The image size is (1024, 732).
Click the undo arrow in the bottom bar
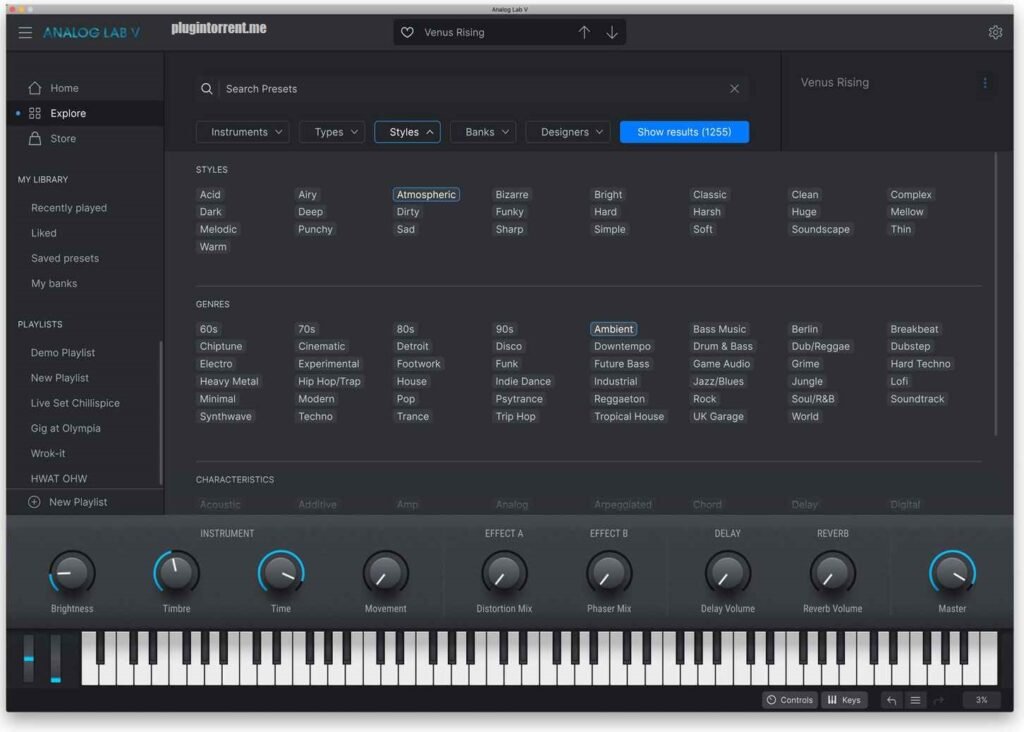(x=891, y=700)
